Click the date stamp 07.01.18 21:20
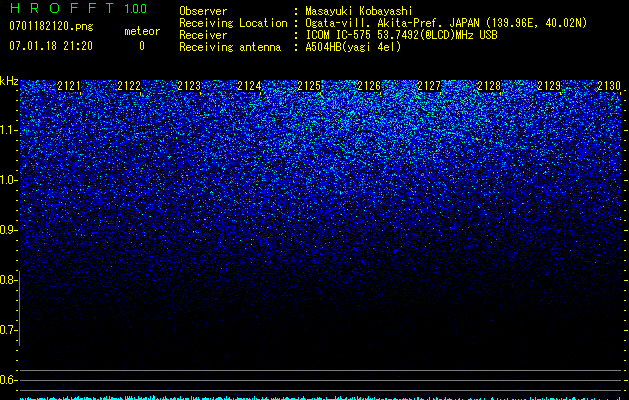The width and height of the screenshot is (629, 400). [x=51, y=46]
